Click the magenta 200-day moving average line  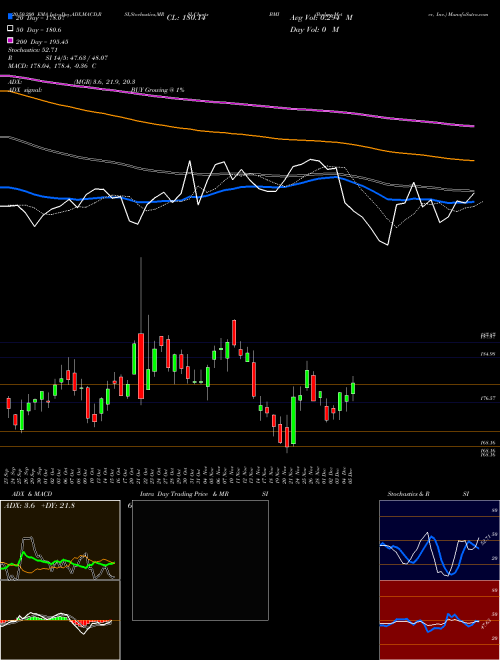[236, 104]
